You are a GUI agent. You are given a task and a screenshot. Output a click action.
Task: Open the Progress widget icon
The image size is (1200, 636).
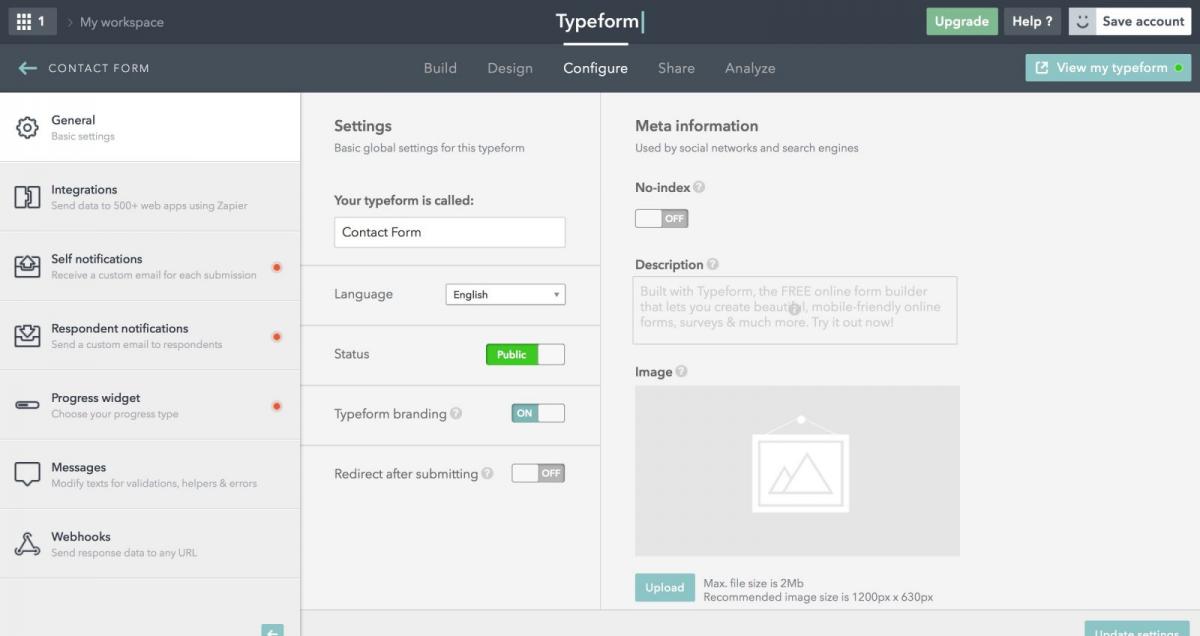(x=27, y=405)
